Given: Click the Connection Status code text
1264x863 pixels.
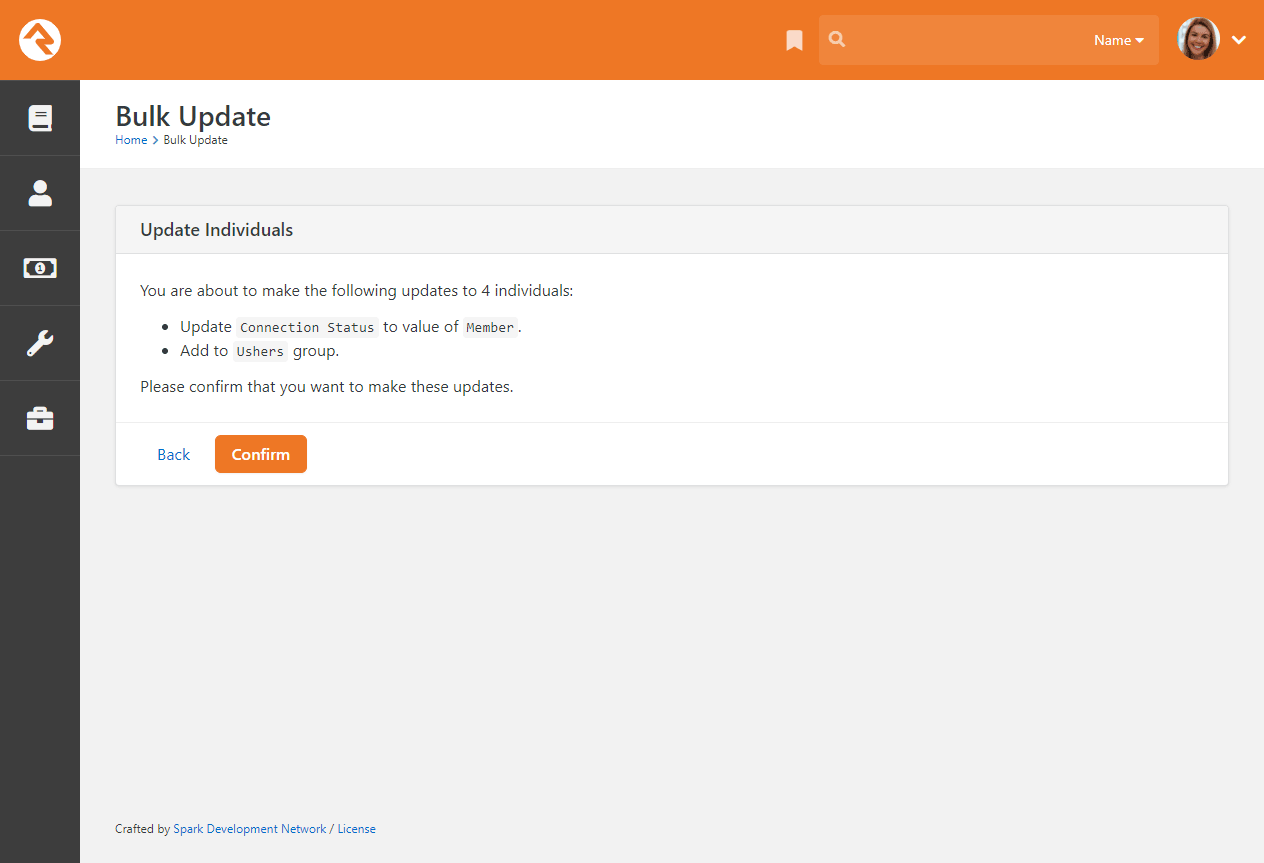Looking at the screenshot, I should (307, 327).
